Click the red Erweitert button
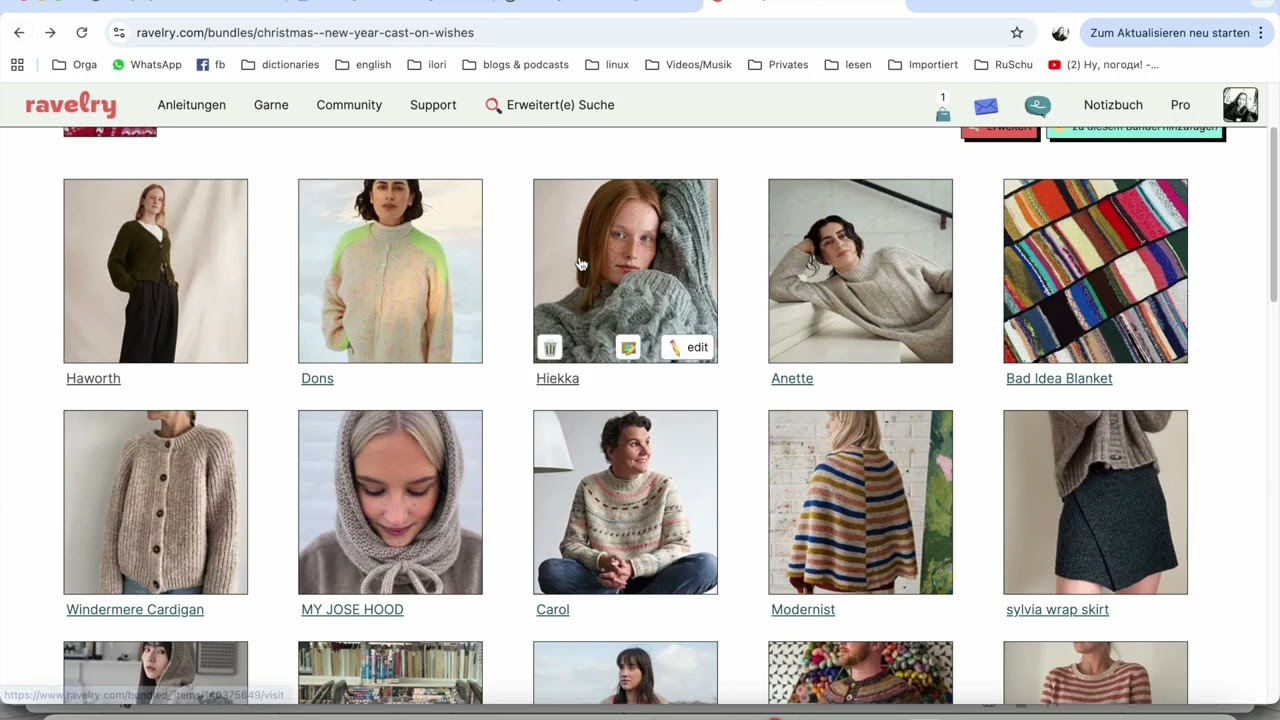Viewport: 1280px width, 720px height. coord(1001,132)
